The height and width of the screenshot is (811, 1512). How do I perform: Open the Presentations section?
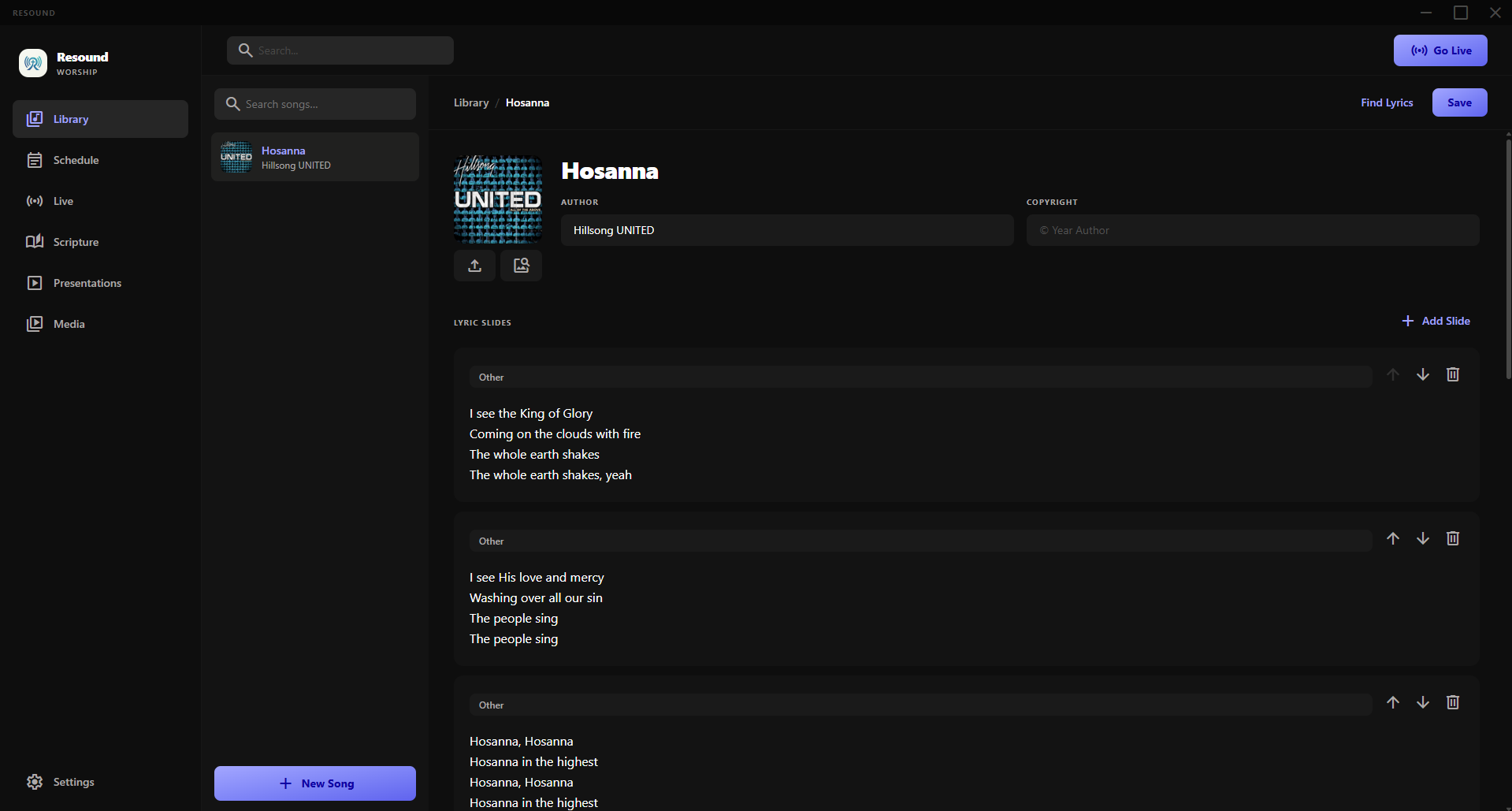click(100, 283)
